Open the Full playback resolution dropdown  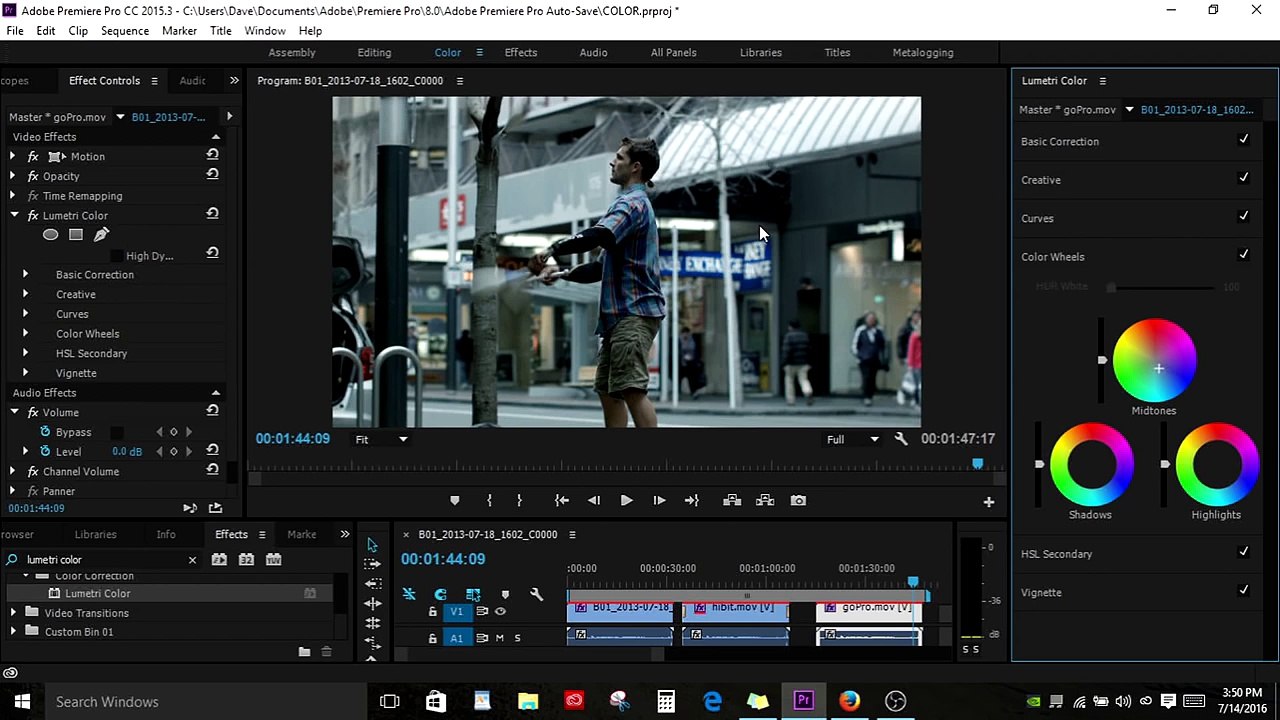click(852, 439)
